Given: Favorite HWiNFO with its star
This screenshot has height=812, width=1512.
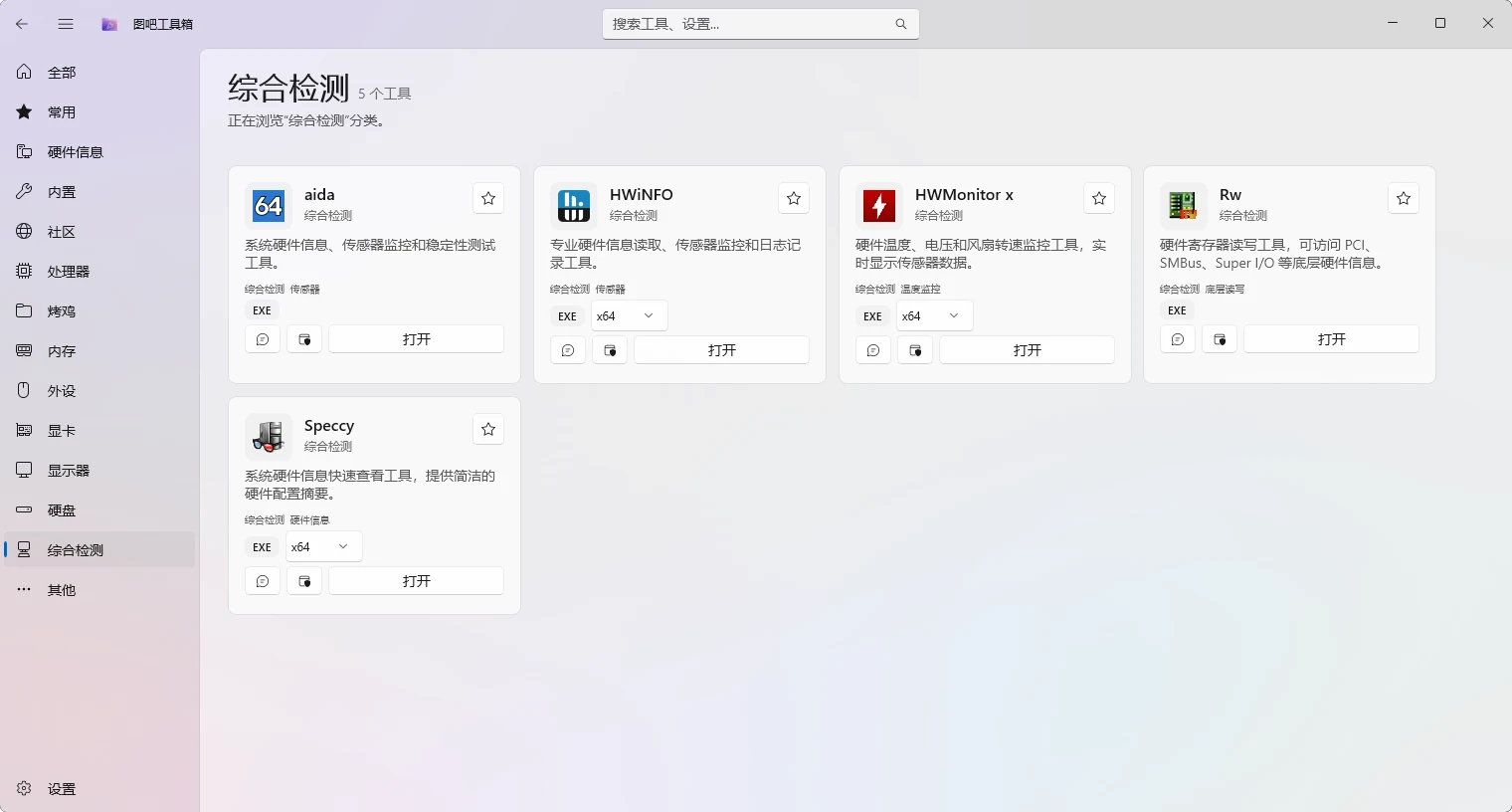Looking at the screenshot, I should [794, 198].
